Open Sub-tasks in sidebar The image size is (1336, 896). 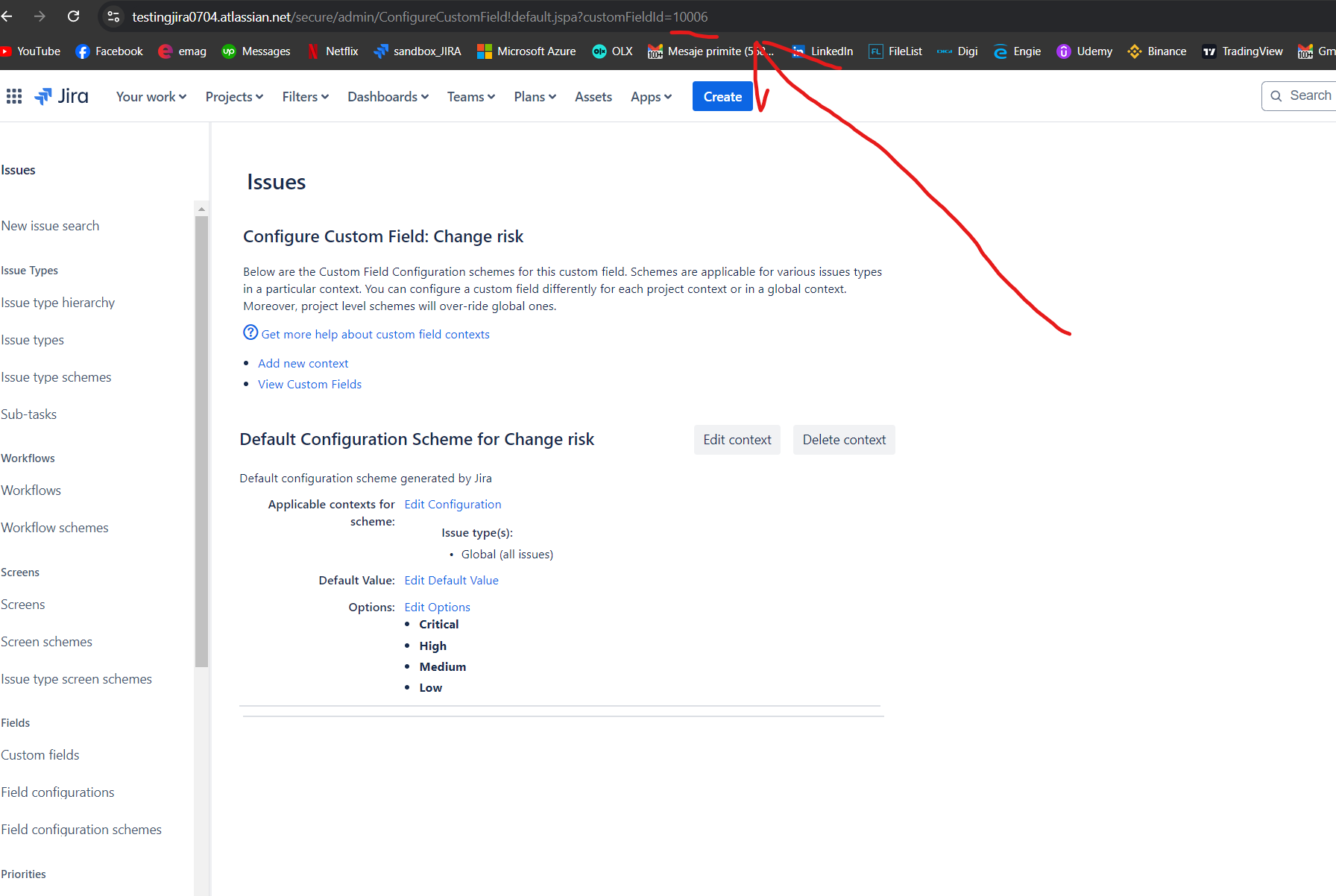(x=28, y=414)
